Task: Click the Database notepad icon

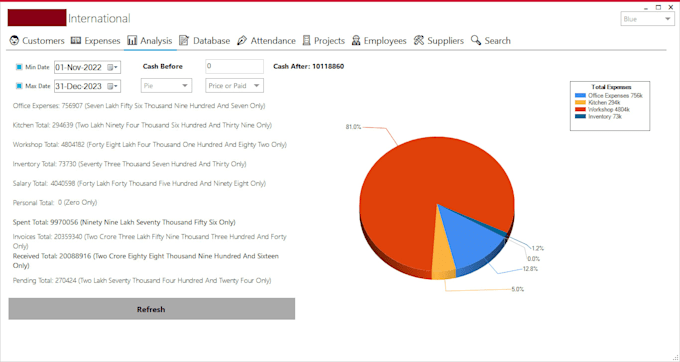Action: coord(184,41)
